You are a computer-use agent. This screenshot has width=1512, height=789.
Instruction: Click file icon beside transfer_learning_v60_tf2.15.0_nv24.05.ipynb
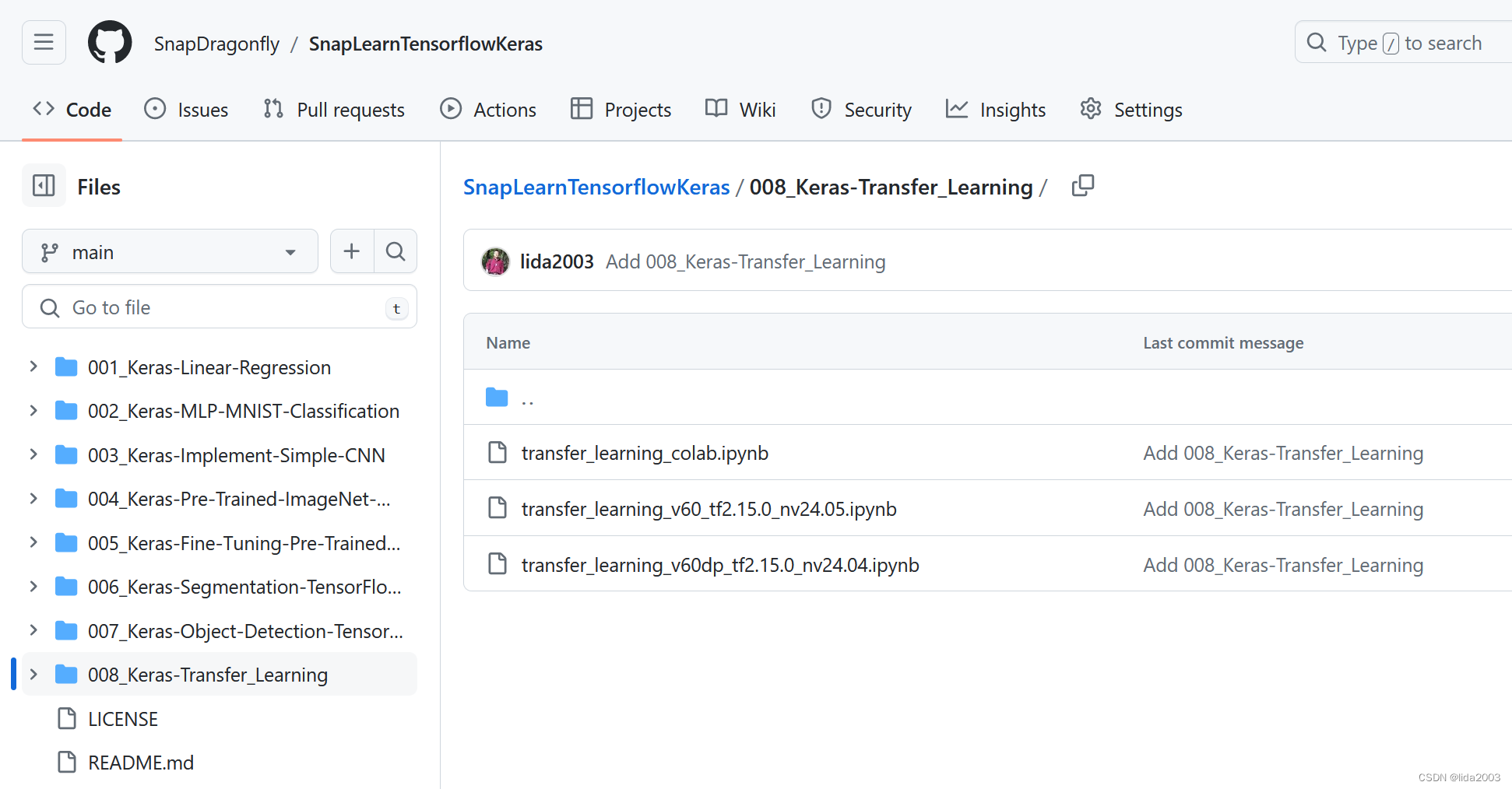point(498,508)
